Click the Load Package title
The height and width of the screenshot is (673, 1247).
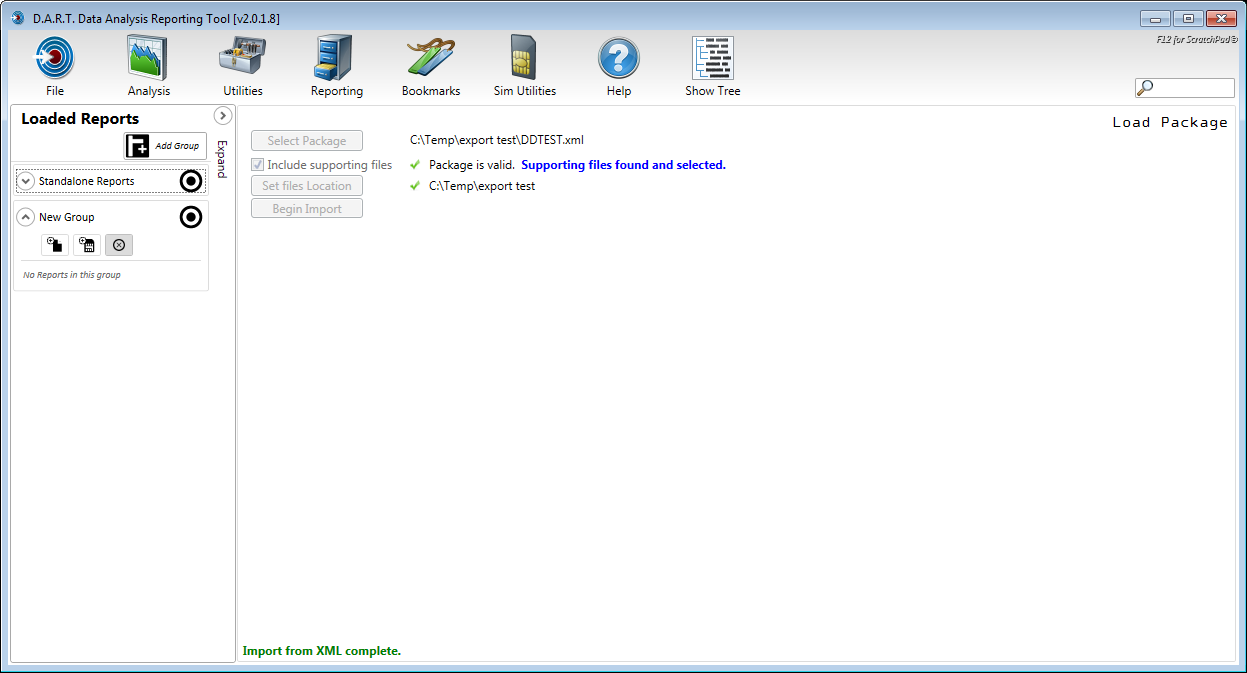tap(1170, 122)
